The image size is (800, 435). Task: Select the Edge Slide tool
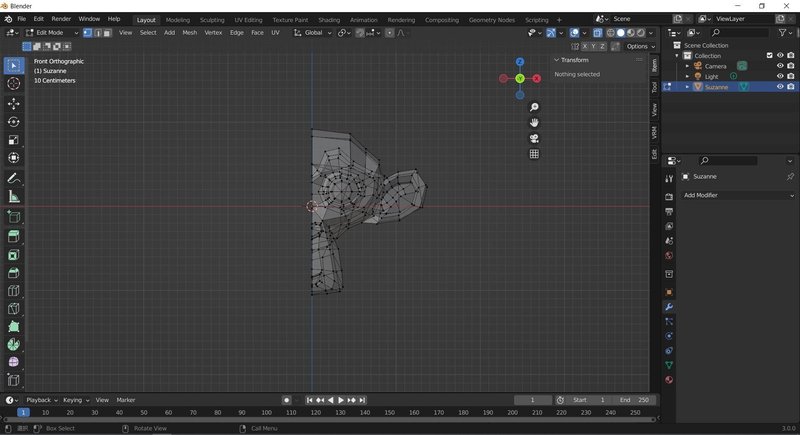(x=14, y=380)
